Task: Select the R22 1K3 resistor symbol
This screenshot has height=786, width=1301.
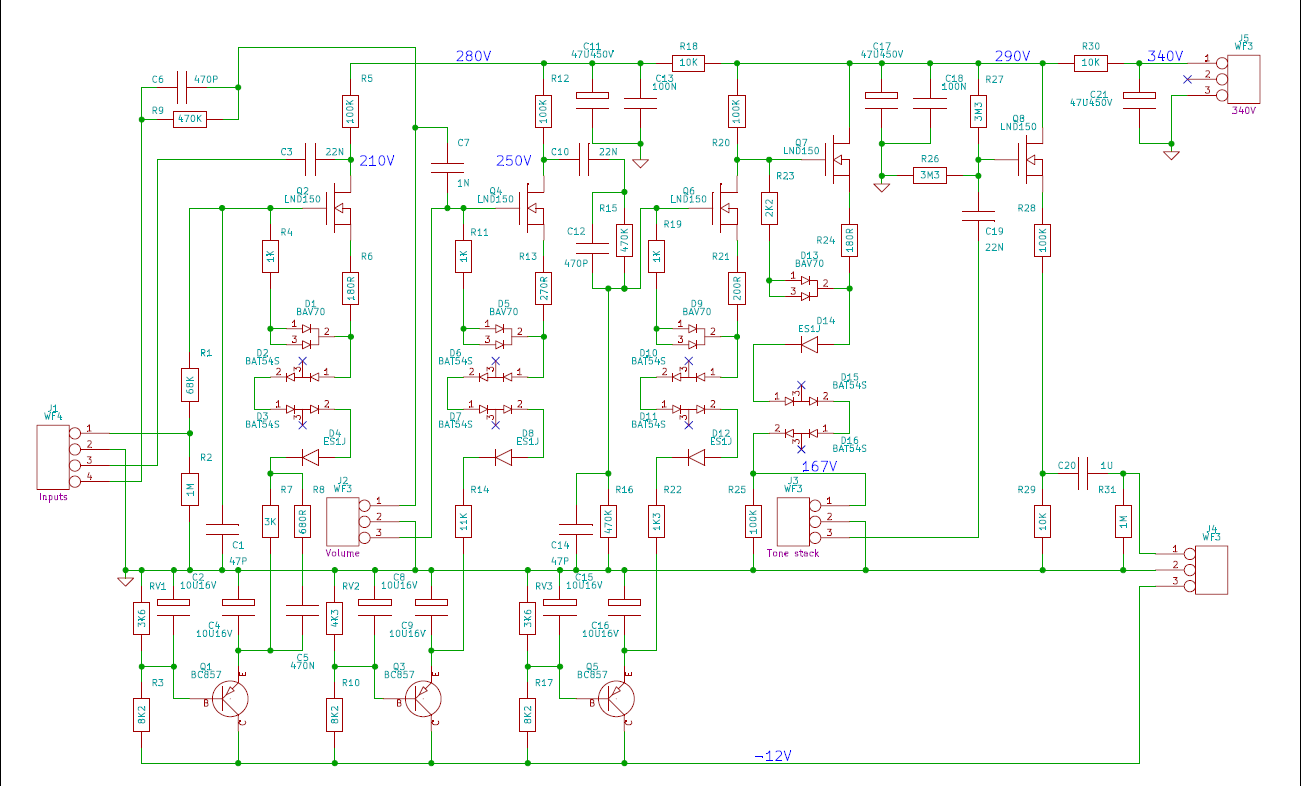Action: coord(656,521)
